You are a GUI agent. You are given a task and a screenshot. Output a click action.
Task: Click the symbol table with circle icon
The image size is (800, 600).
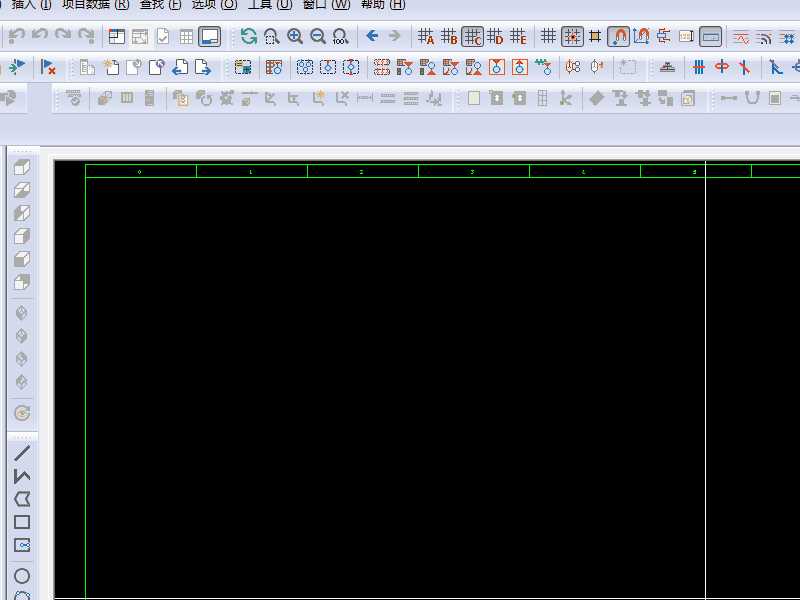(274, 67)
